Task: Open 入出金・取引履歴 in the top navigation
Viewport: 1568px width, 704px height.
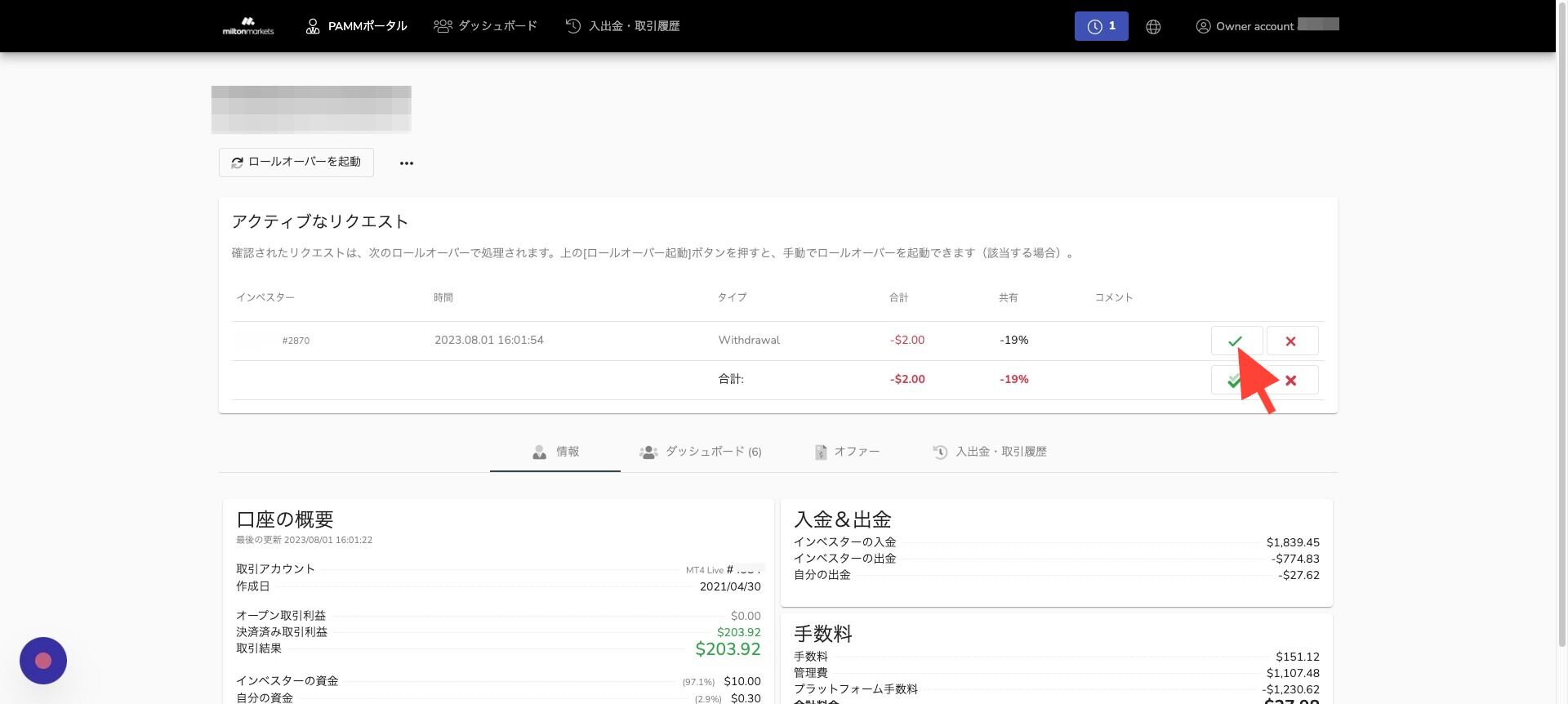Action: tap(622, 26)
